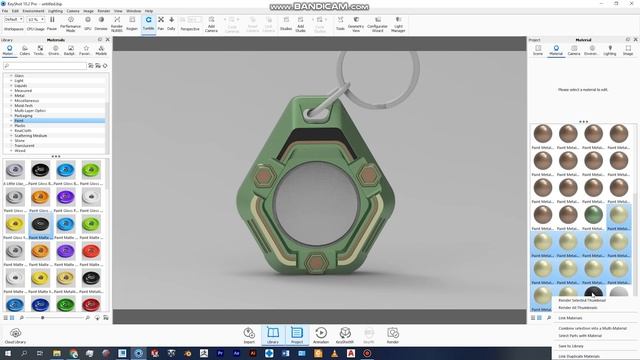Open the Help menu
This screenshot has height=360, width=640.
[149, 11]
